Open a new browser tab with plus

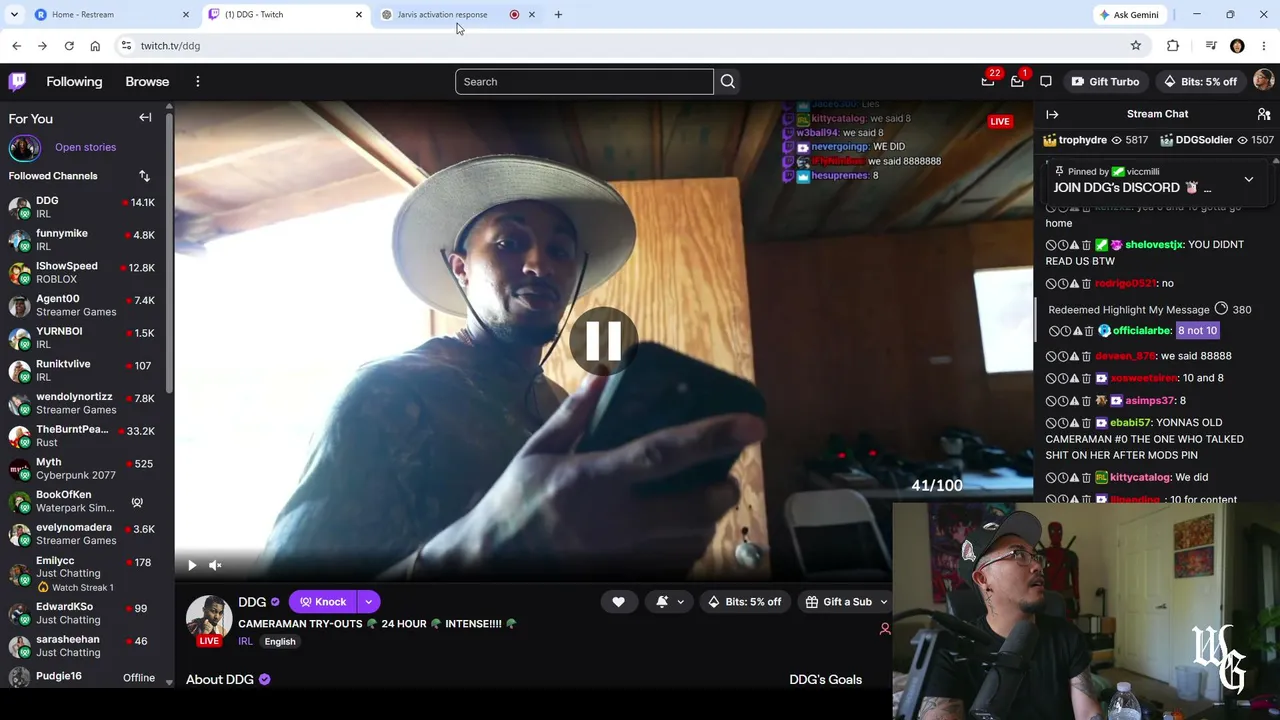pos(558,14)
